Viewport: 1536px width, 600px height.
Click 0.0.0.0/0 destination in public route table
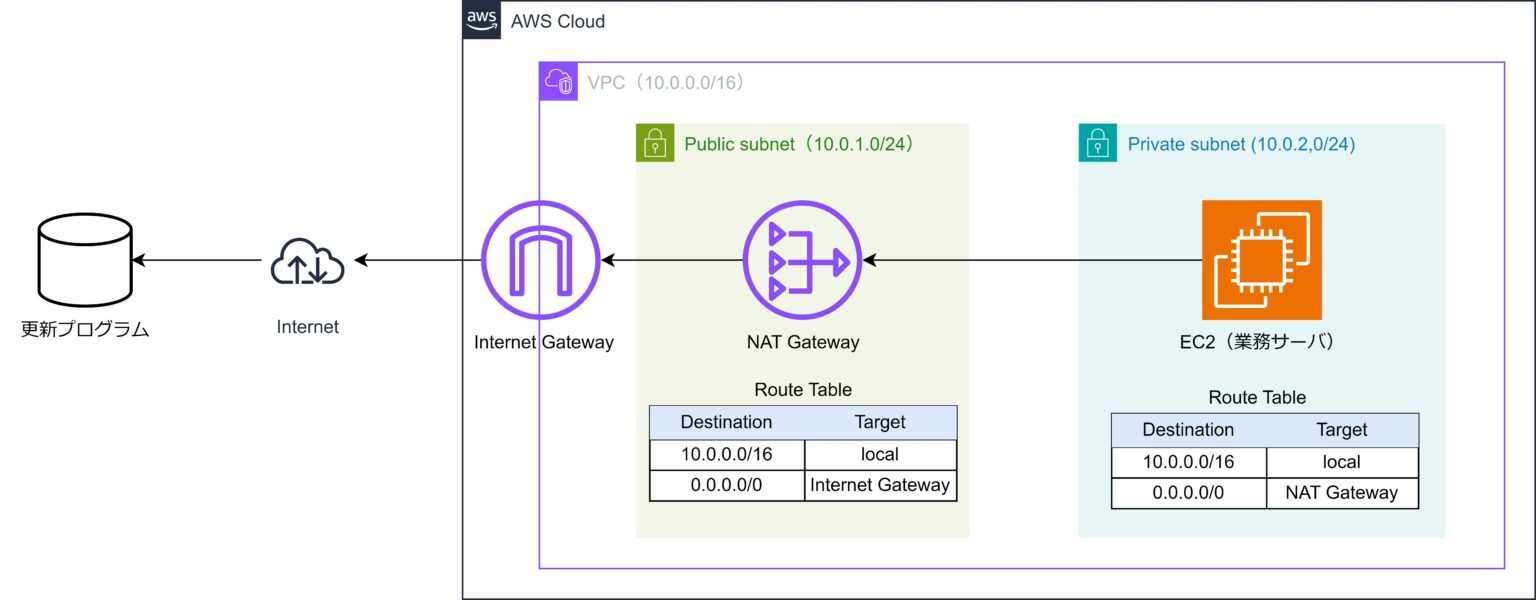[726, 485]
